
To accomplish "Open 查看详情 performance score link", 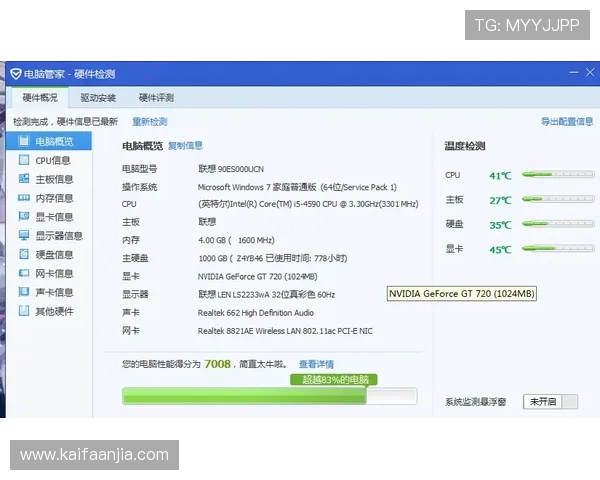I will pos(316,364).
